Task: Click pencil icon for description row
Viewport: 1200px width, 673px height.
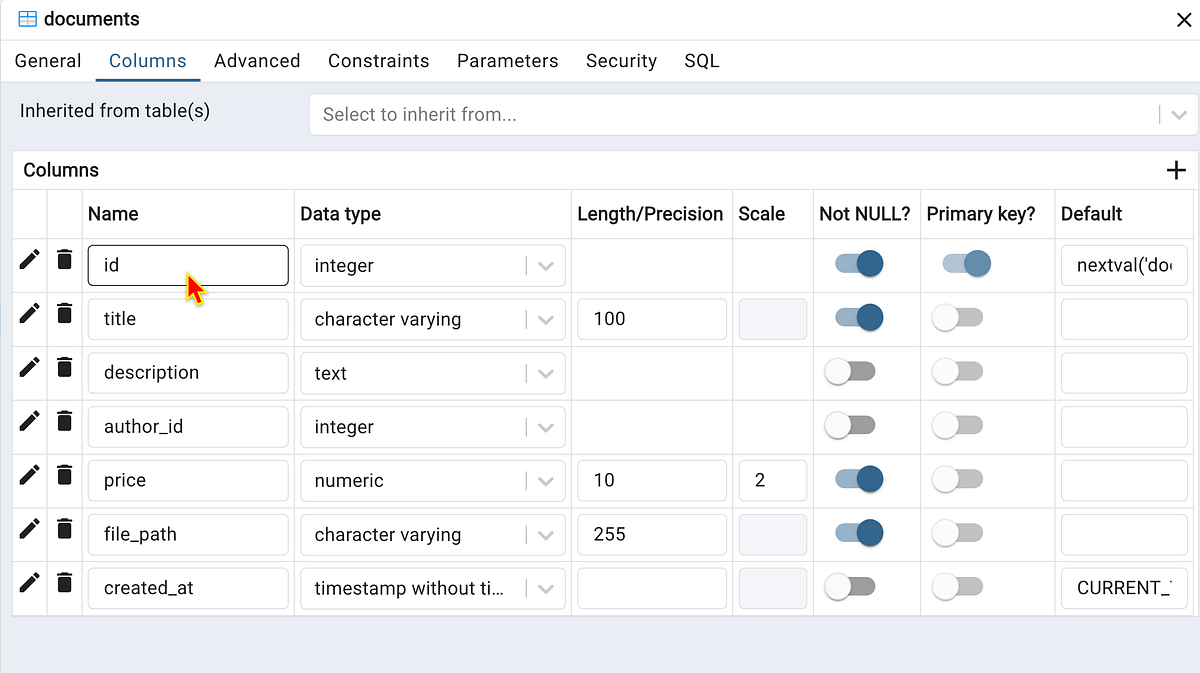Action: [30, 368]
